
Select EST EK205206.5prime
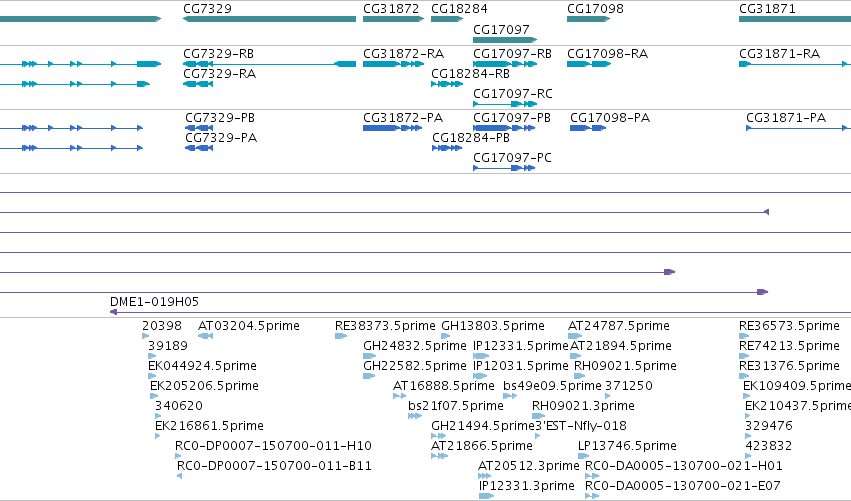tap(154, 396)
